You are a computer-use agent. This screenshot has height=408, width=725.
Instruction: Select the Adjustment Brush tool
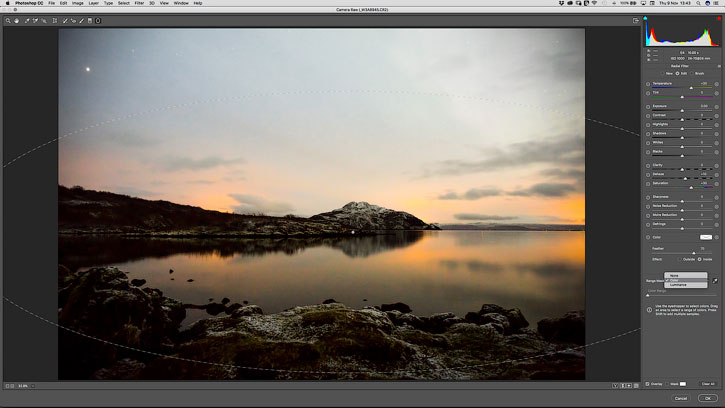(81, 21)
